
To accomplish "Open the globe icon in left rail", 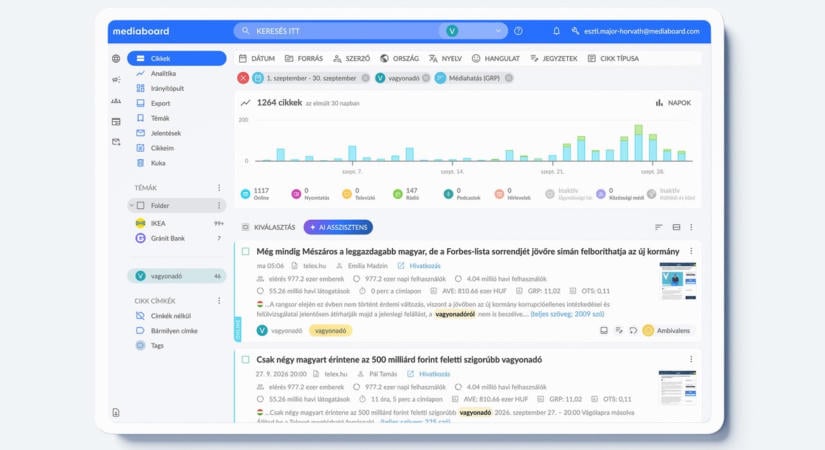I will click(x=116, y=58).
